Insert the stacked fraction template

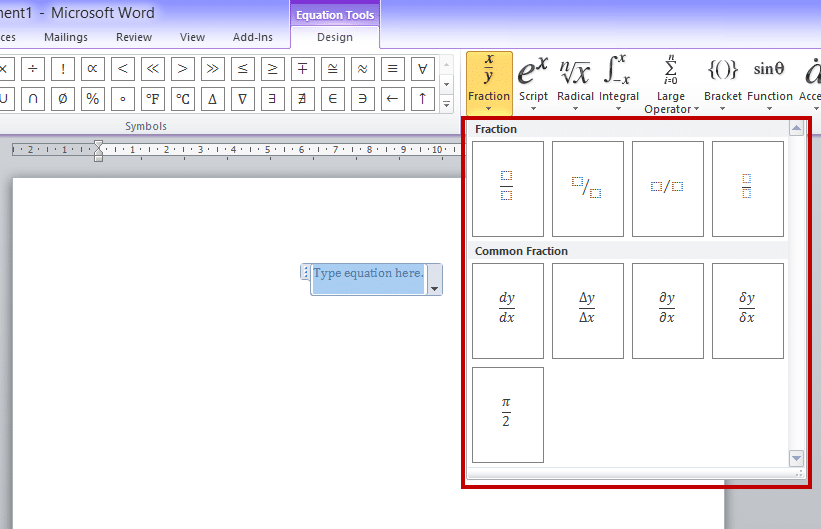coord(507,188)
